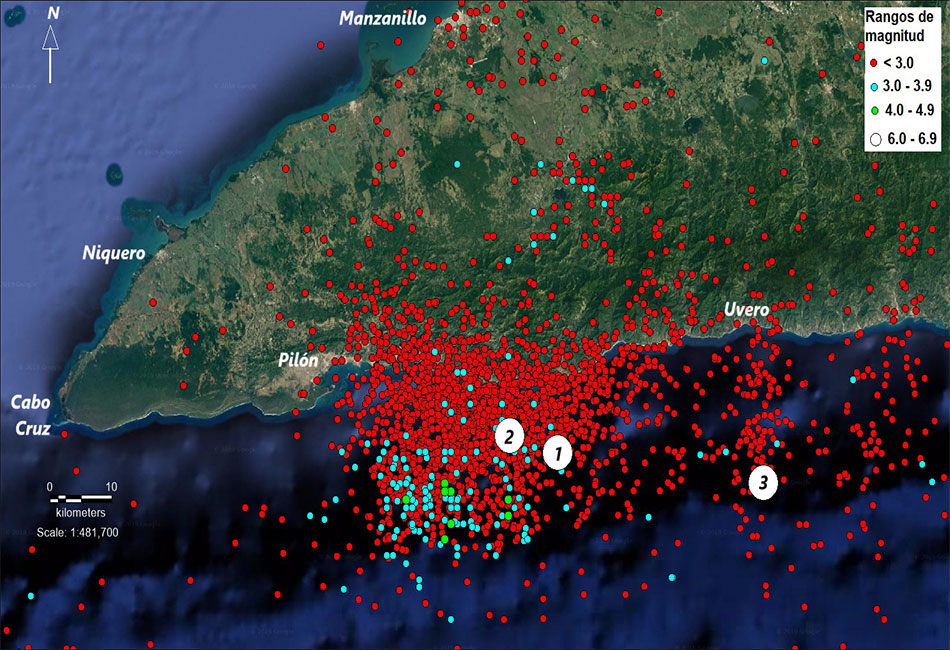Image resolution: width=950 pixels, height=650 pixels.
Task: Click the '3.0 - 3.9' legend text
Action: 909,88
